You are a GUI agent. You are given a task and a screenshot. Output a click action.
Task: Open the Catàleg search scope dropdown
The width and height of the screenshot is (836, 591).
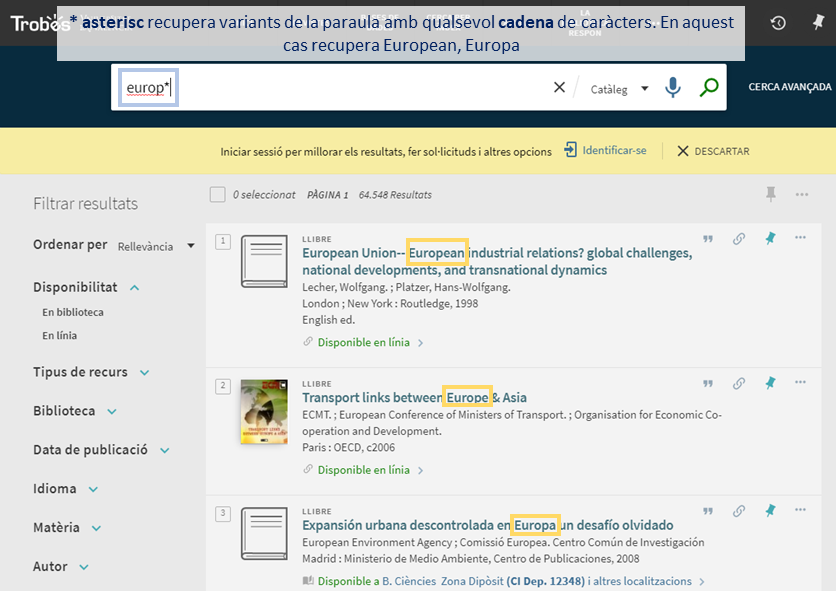[620, 89]
